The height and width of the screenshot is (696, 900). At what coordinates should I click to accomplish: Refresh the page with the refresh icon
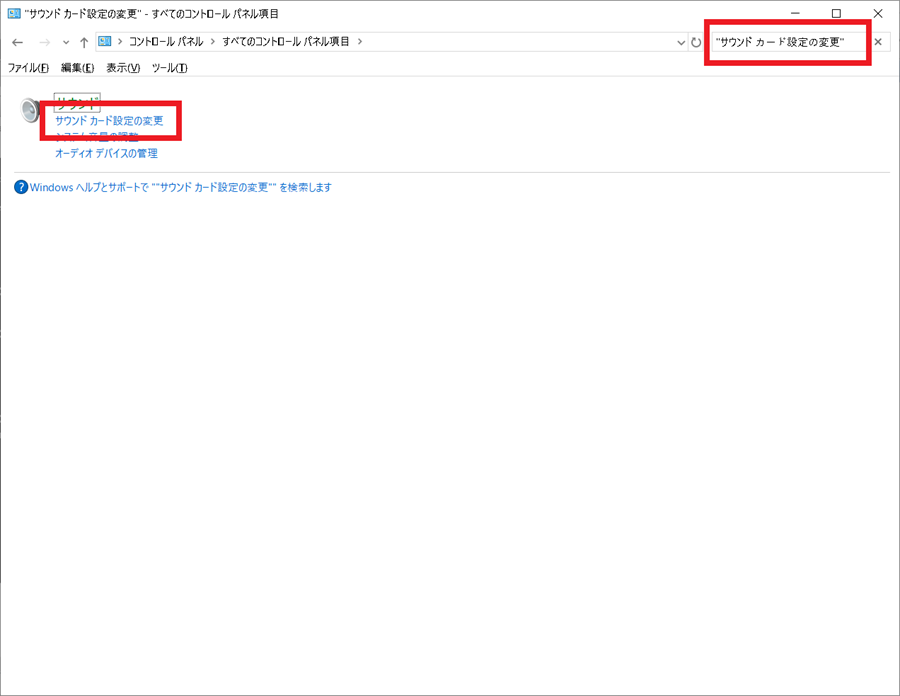pos(697,41)
